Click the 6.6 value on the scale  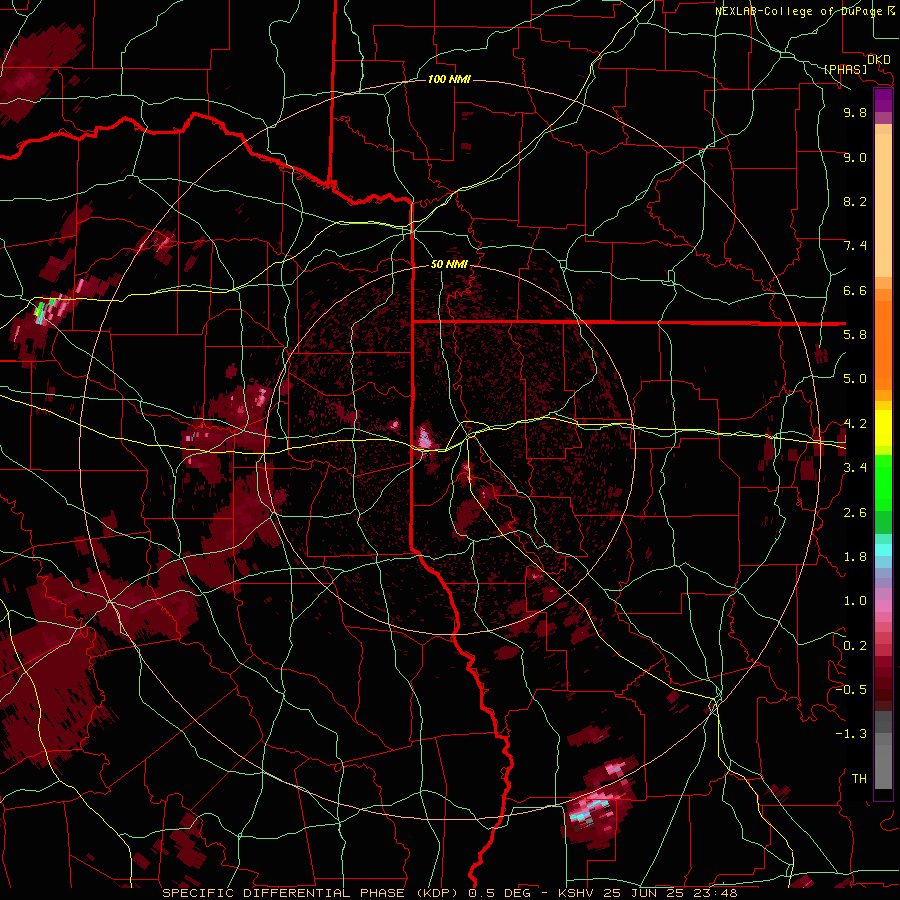855,290
